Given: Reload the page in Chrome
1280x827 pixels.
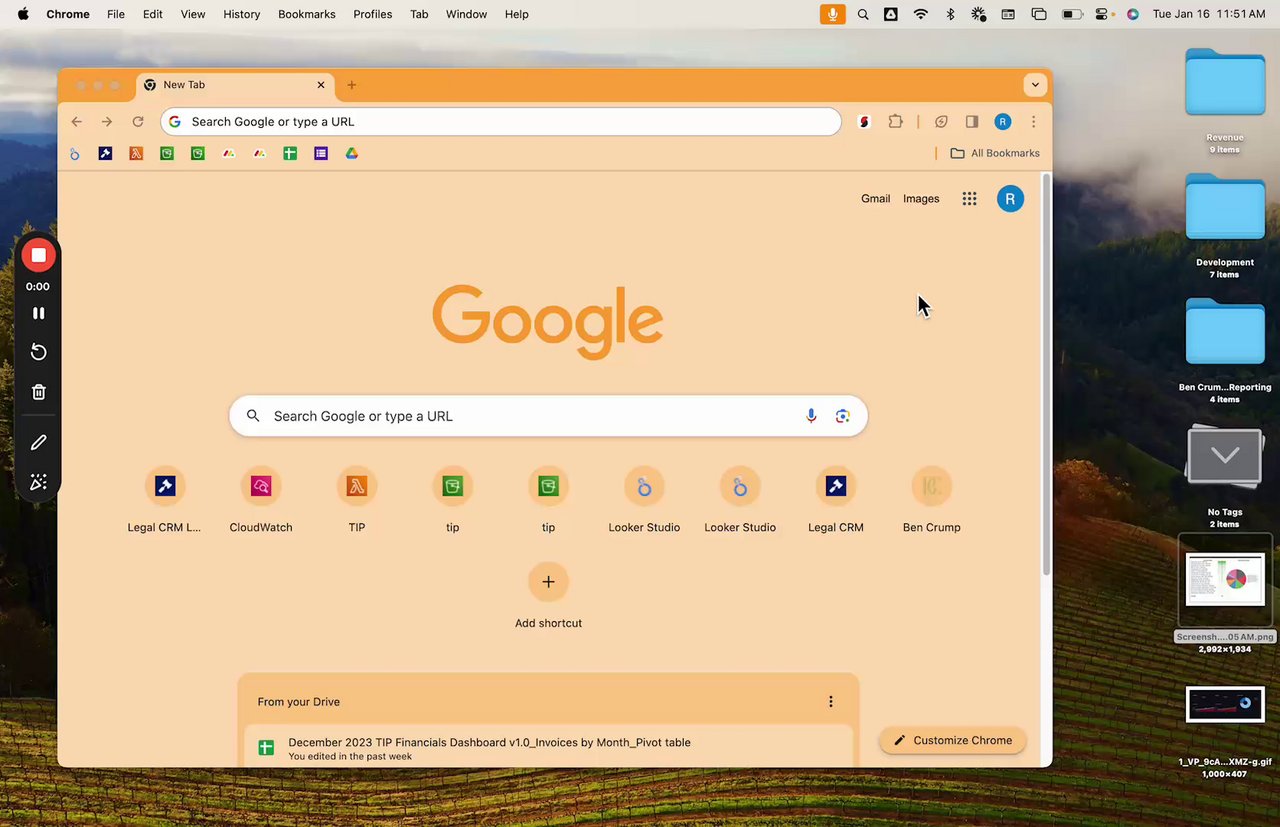Looking at the screenshot, I should tap(138, 122).
